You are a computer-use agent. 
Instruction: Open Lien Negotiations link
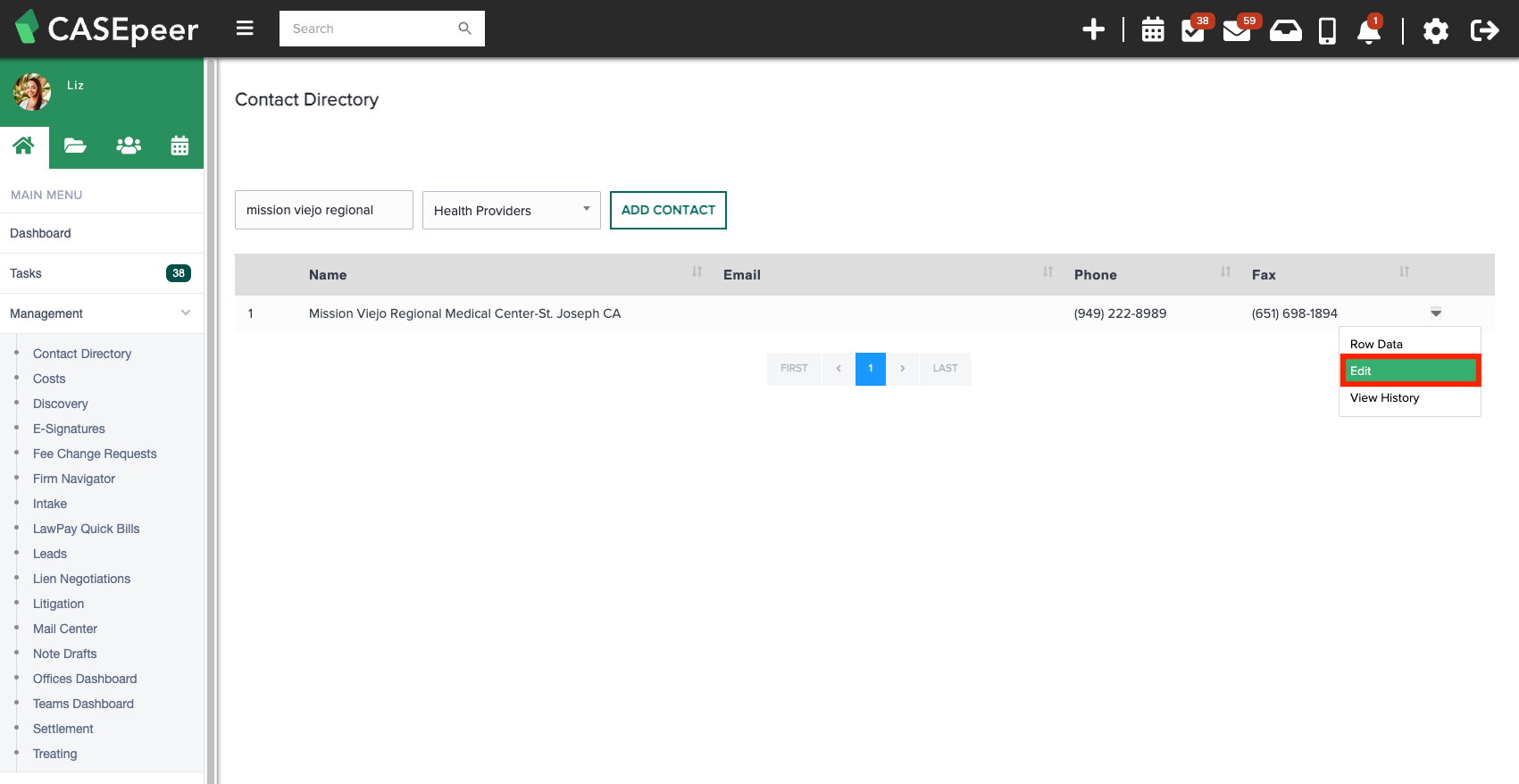tap(81, 579)
